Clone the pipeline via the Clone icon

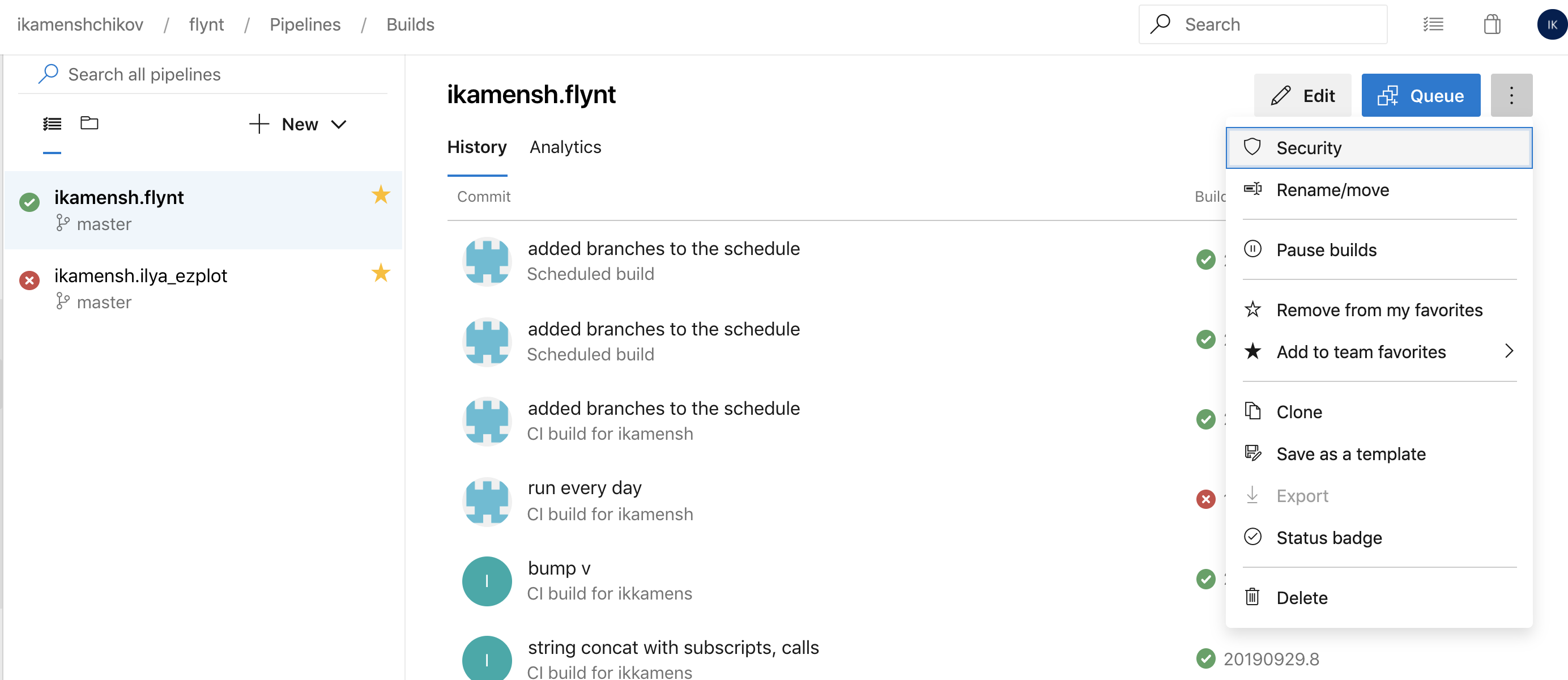(1253, 411)
